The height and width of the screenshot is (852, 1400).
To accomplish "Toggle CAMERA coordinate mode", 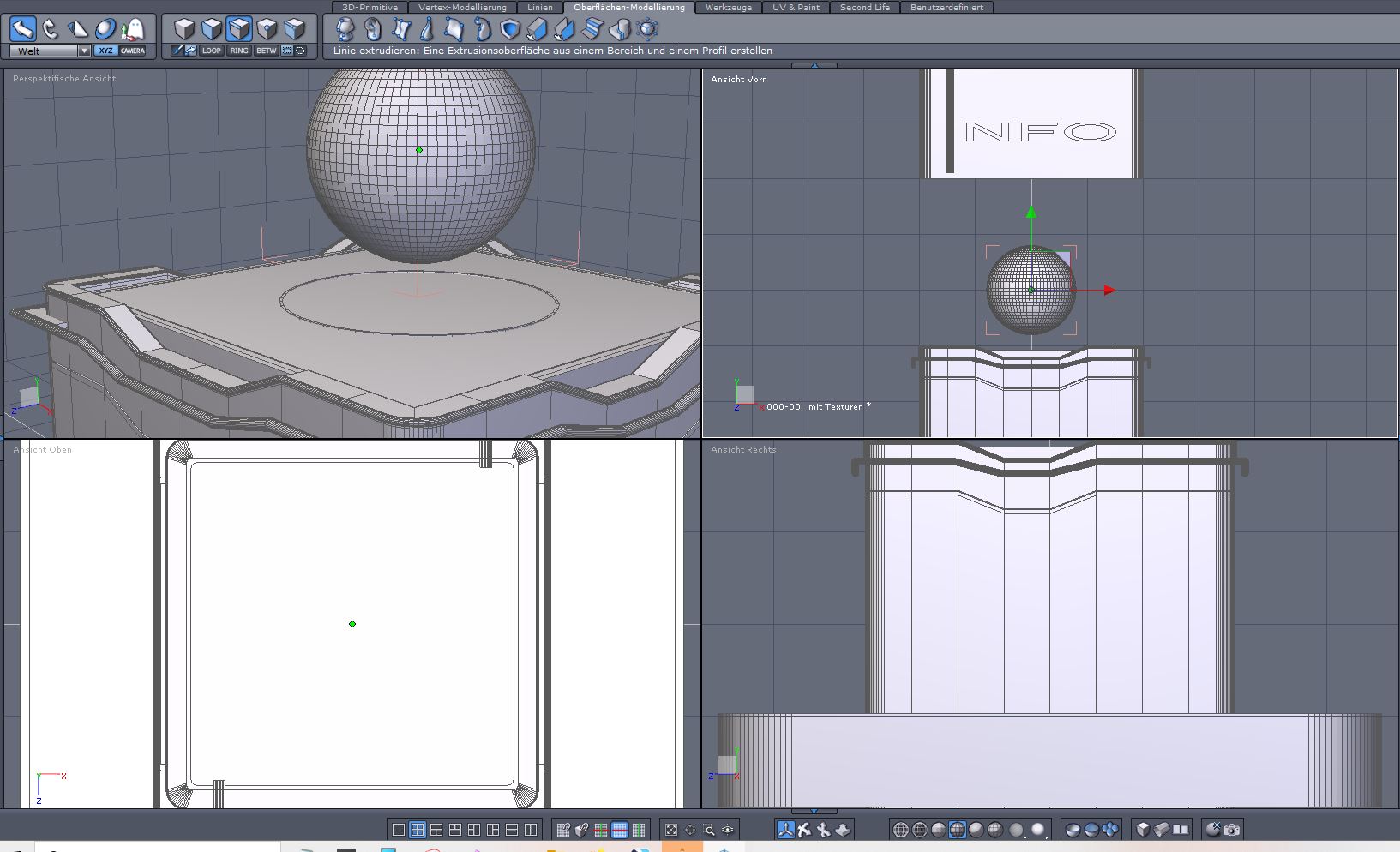I will pyautogui.click(x=133, y=51).
